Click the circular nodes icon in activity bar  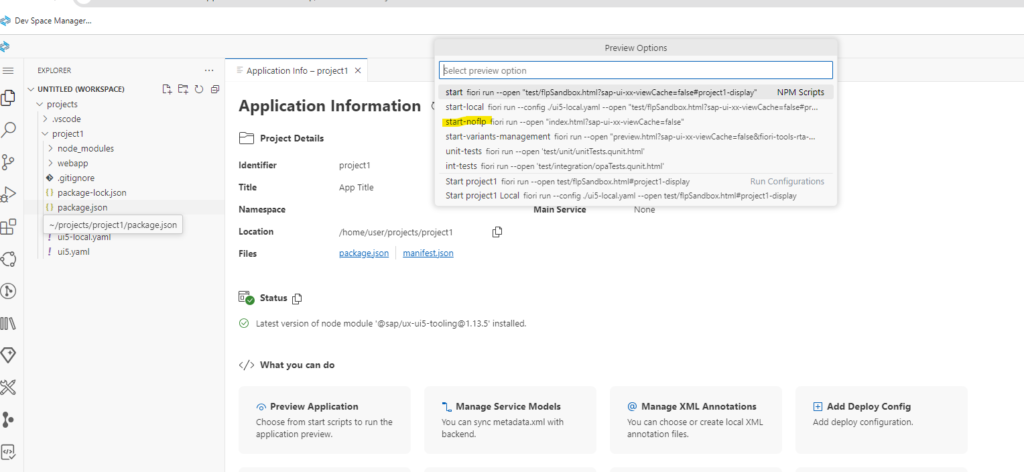[8, 259]
